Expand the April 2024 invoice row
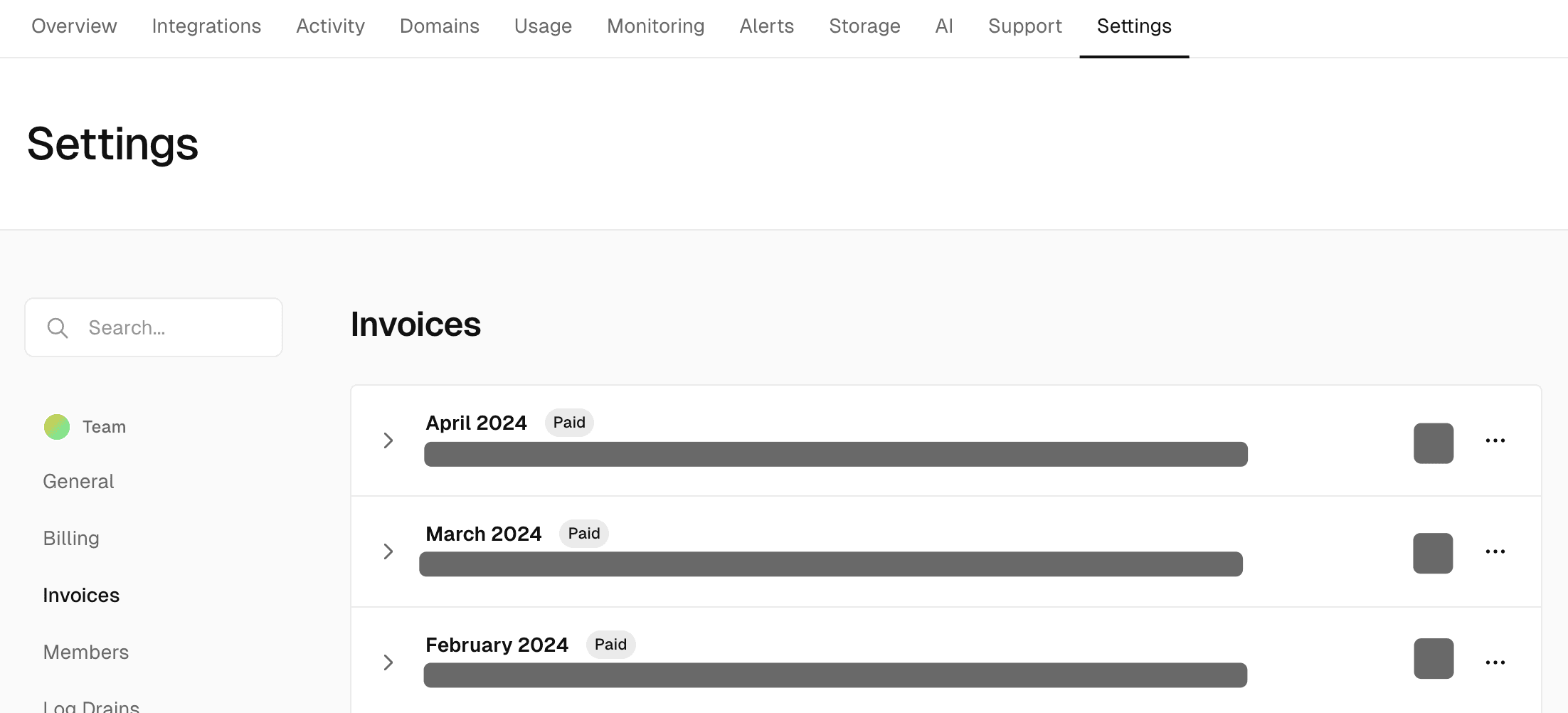 pos(388,440)
